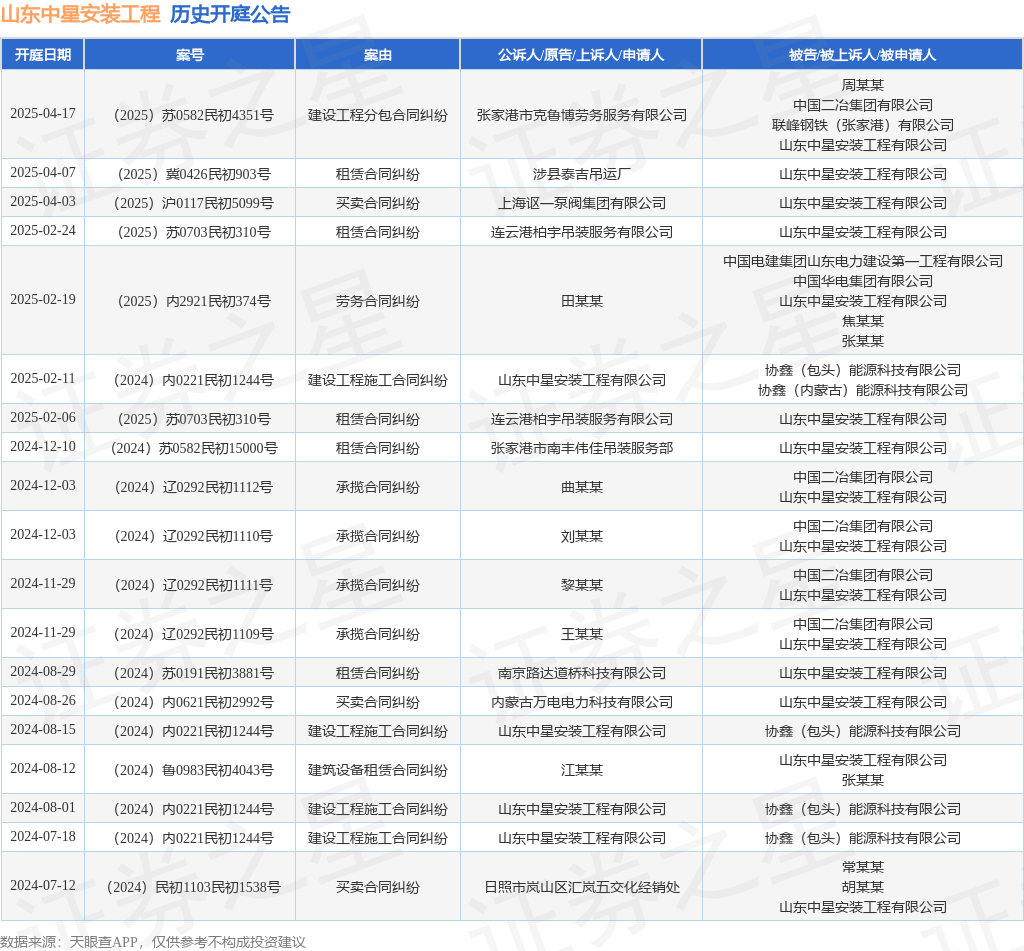Screen dimensions: 1024x951
Task: Click plaintiff 涉县泰吉吊运厂
Action: [582, 174]
